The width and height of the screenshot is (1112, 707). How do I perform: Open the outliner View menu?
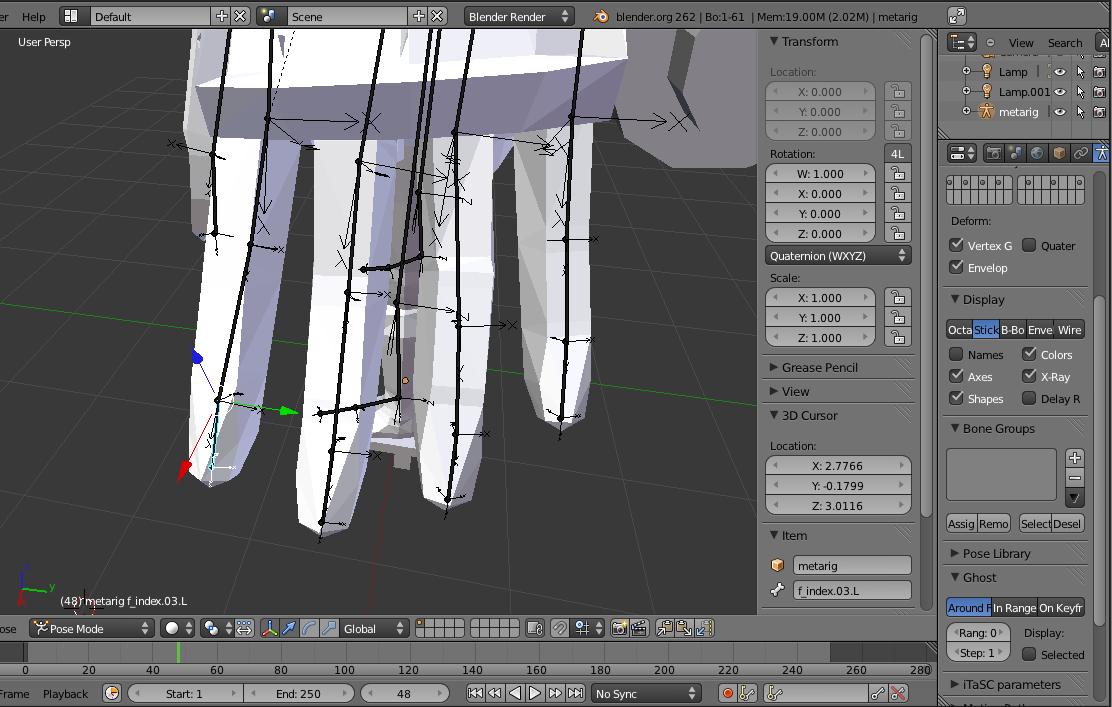pyautogui.click(x=1021, y=43)
